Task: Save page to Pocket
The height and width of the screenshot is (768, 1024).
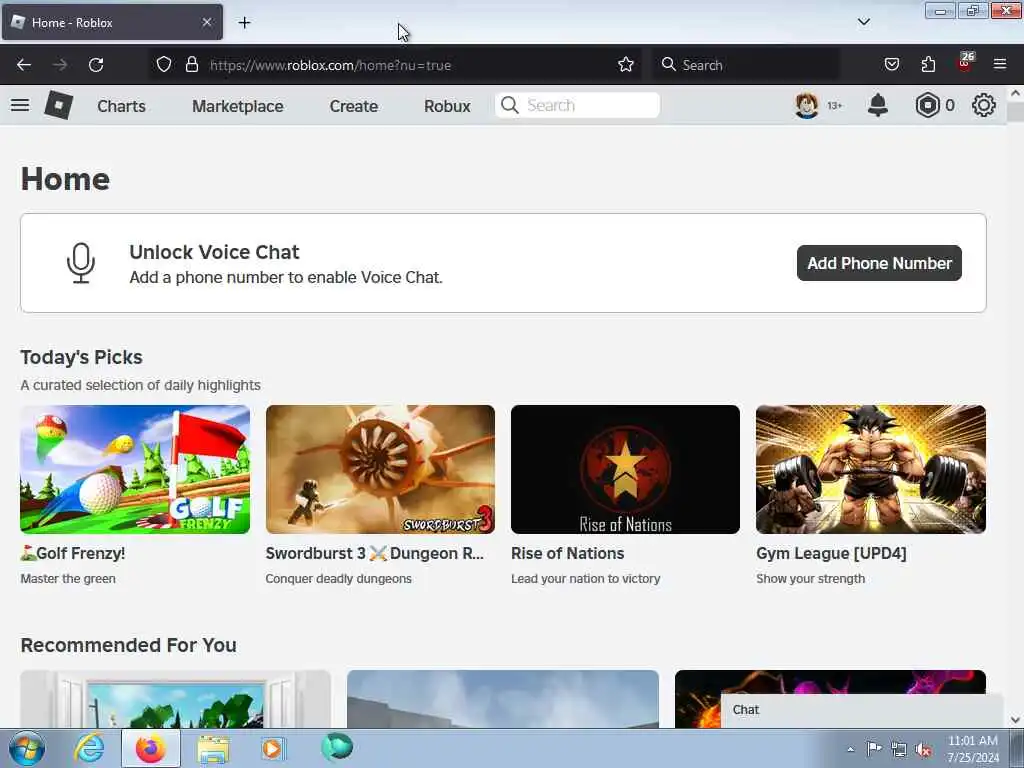Action: pos(891,65)
